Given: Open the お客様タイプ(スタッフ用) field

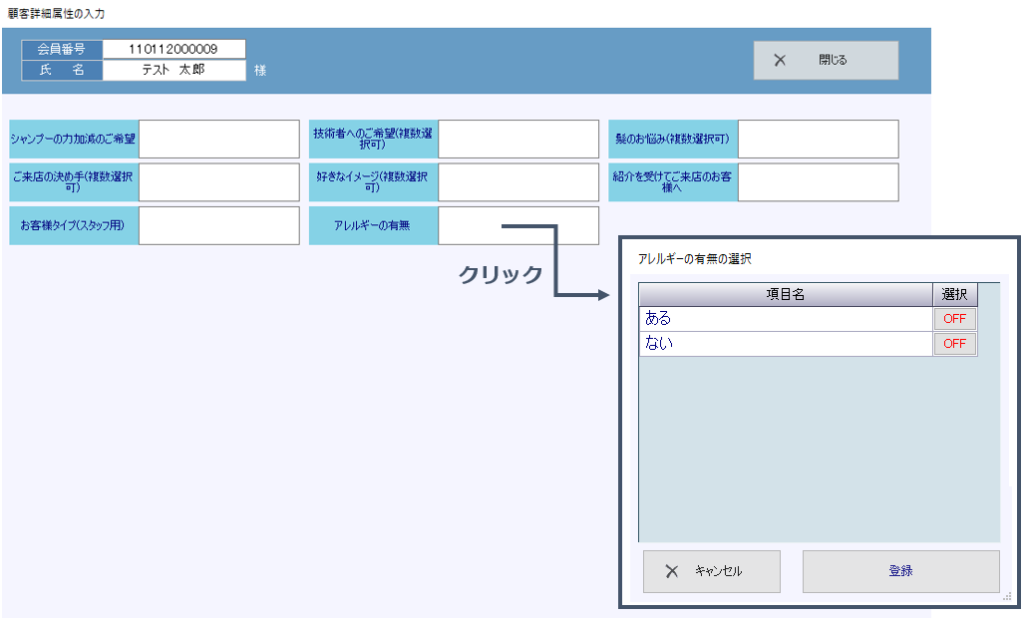Looking at the screenshot, I should 219,226.
